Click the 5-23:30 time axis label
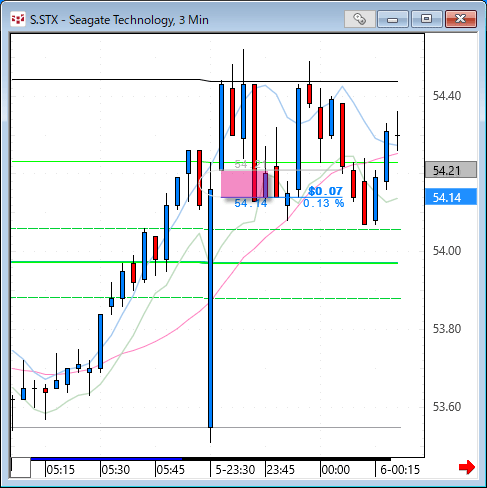Screen dimensions: 487x488 pos(235,470)
